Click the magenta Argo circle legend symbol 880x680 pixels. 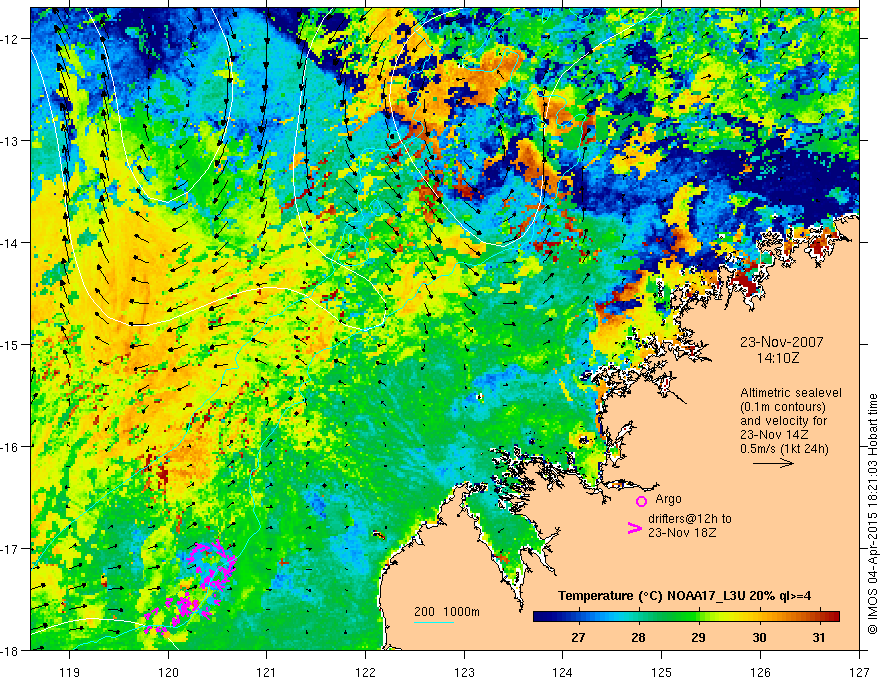coord(641,500)
